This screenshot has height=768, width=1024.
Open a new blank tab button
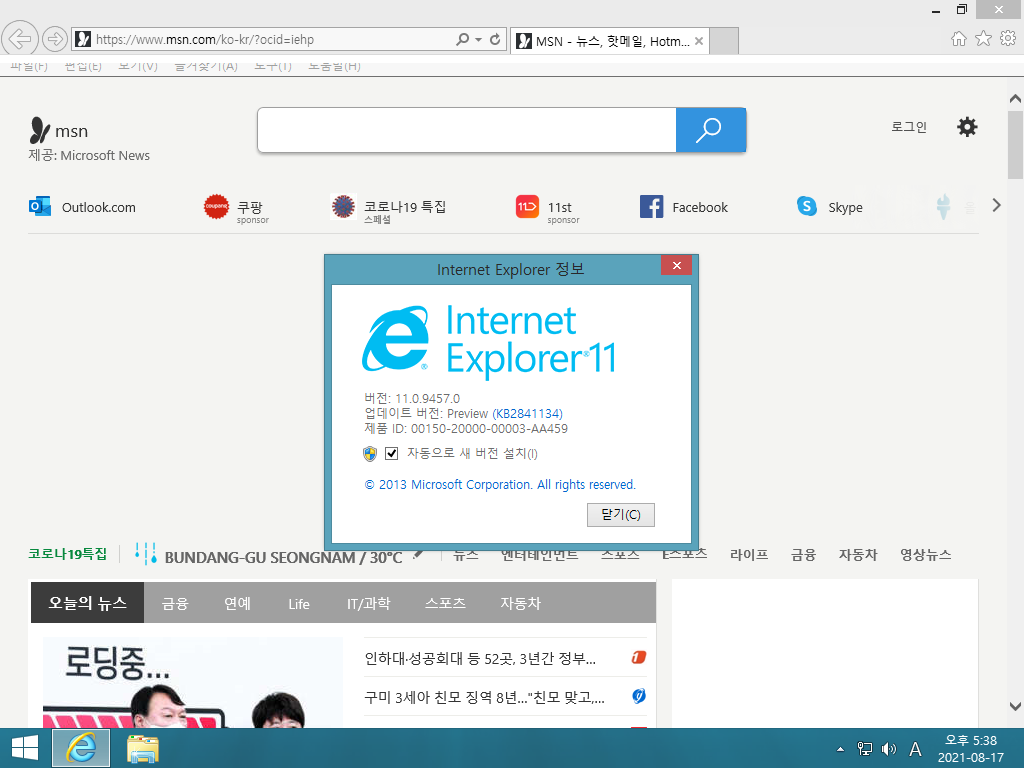coord(724,41)
